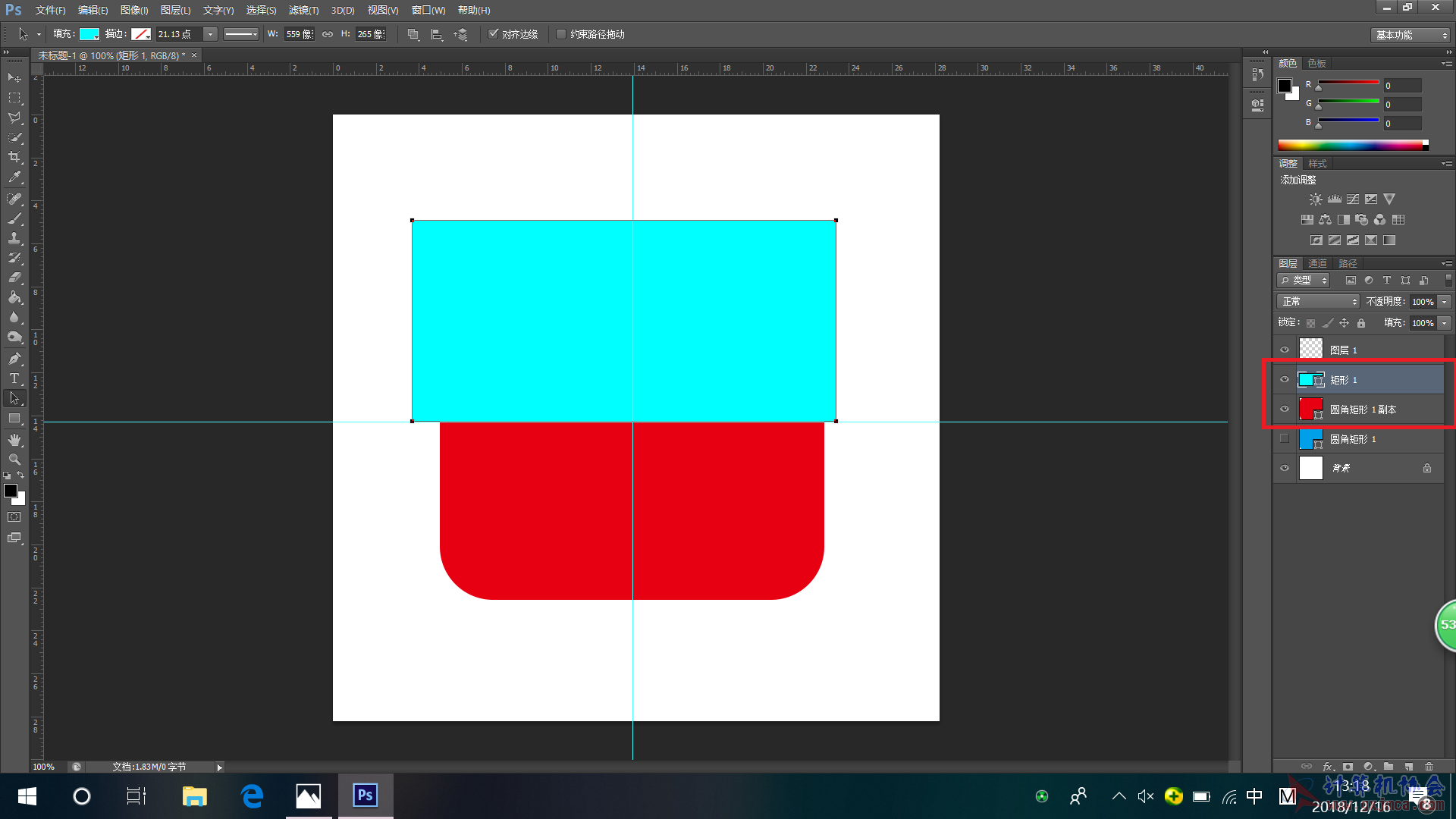Hide the 圆角矩形 1 副本 layer
This screenshot has height=819, width=1456.
pos(1285,409)
